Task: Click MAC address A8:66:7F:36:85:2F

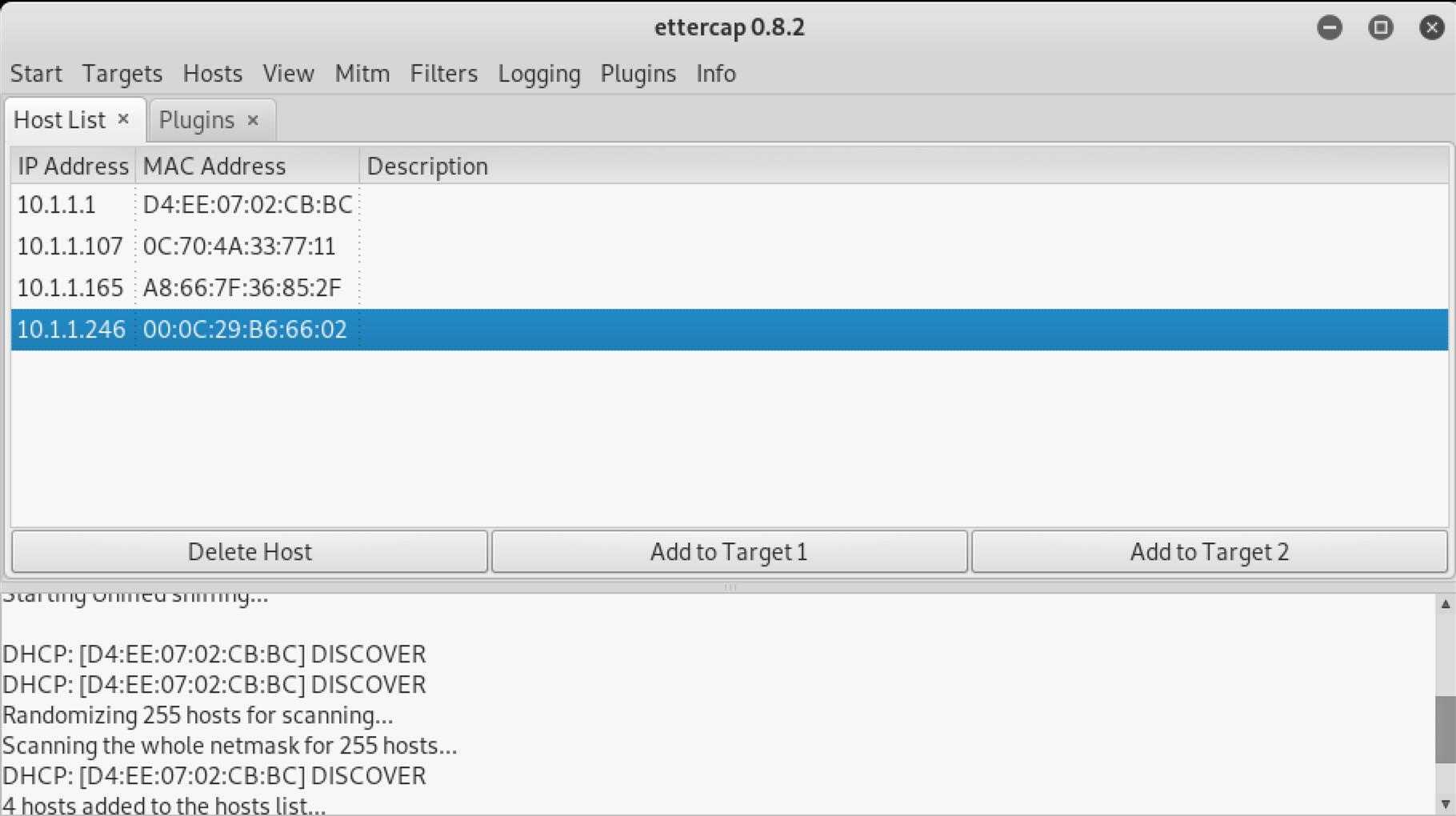Action: tap(242, 288)
